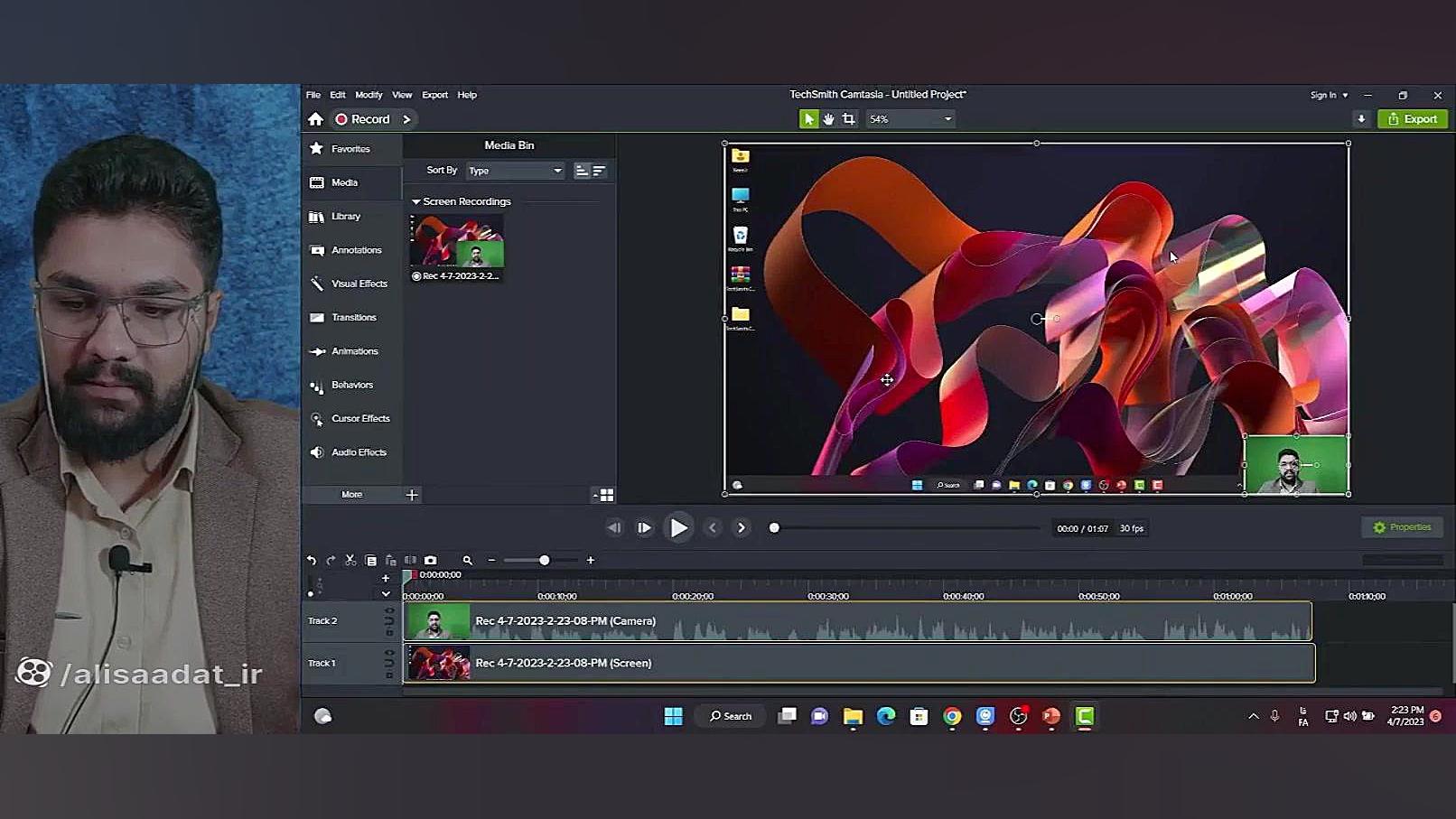Go to Home screen via house icon
This screenshot has width=1456, height=819.
(x=315, y=119)
